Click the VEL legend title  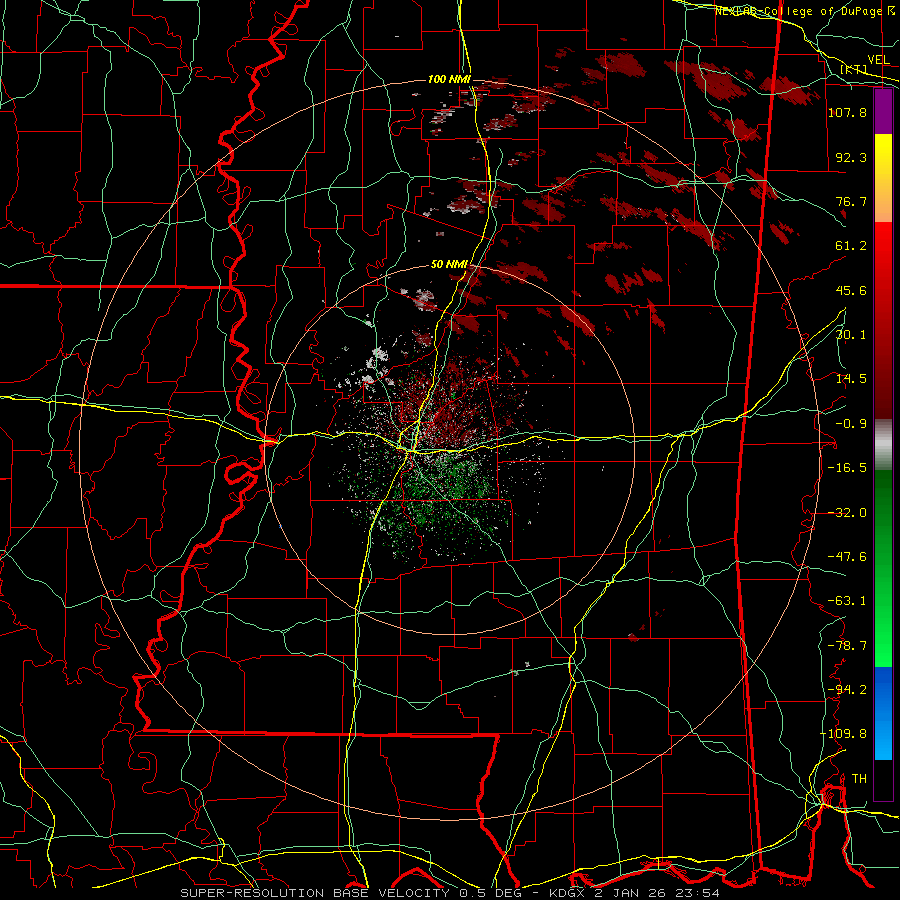click(x=878, y=59)
